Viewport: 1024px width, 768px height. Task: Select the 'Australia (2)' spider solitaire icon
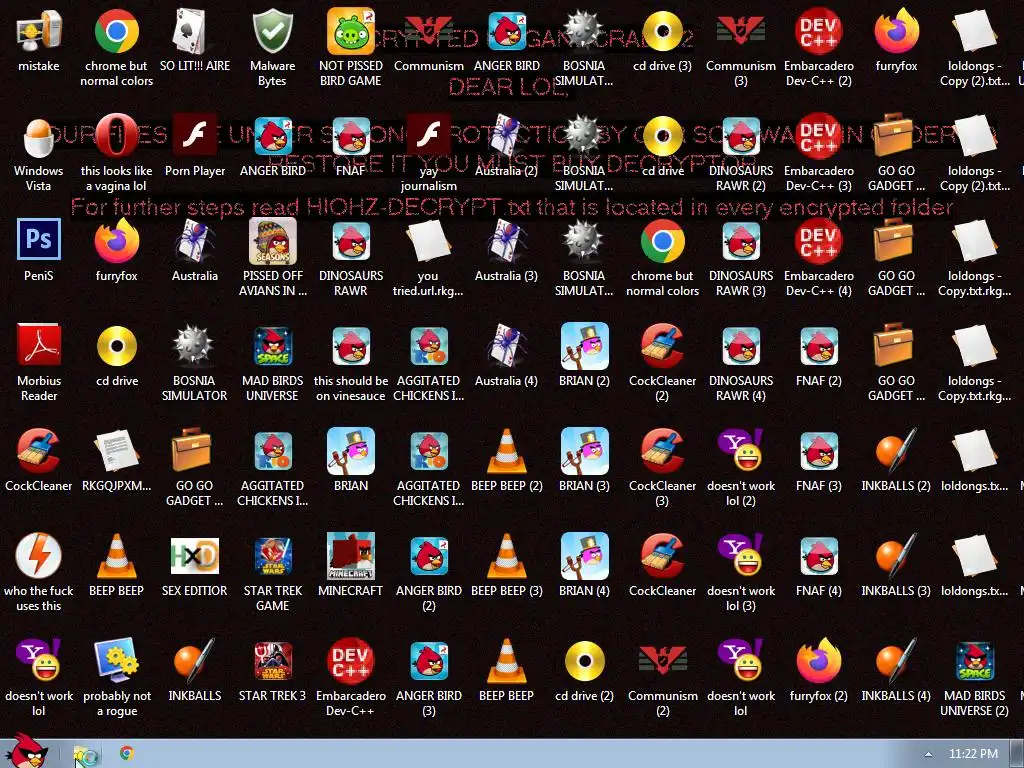(506, 136)
